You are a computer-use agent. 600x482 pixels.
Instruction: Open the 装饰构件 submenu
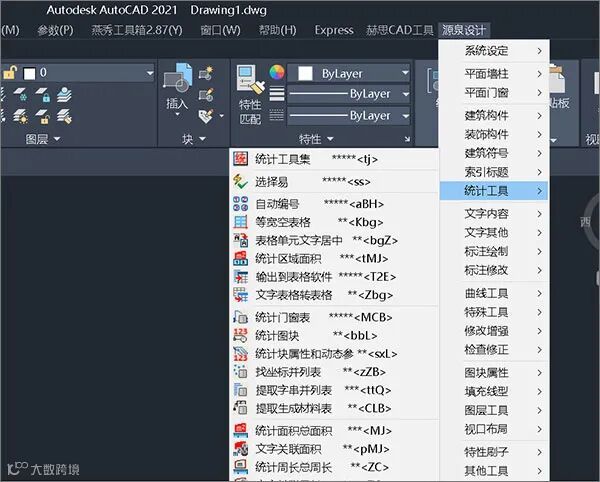point(494,134)
